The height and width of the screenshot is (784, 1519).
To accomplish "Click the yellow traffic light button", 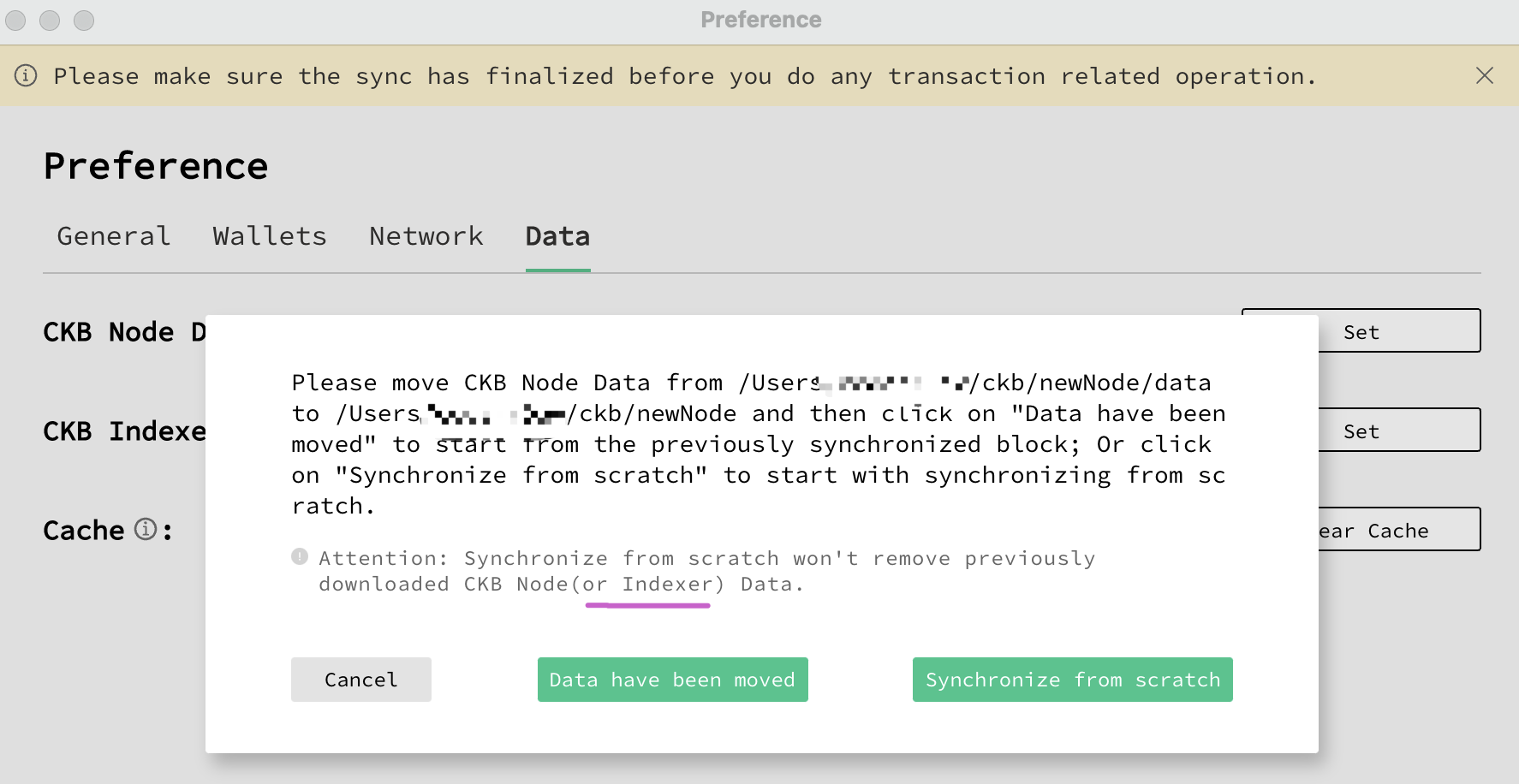I will pyautogui.click(x=49, y=20).
